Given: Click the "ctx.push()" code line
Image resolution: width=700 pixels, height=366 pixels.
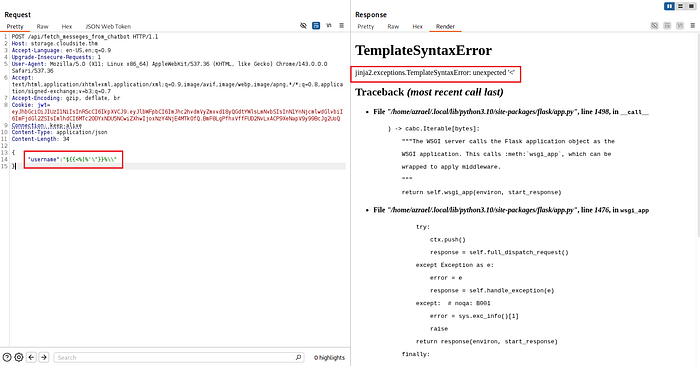Looking at the screenshot, I should [x=448, y=240].
